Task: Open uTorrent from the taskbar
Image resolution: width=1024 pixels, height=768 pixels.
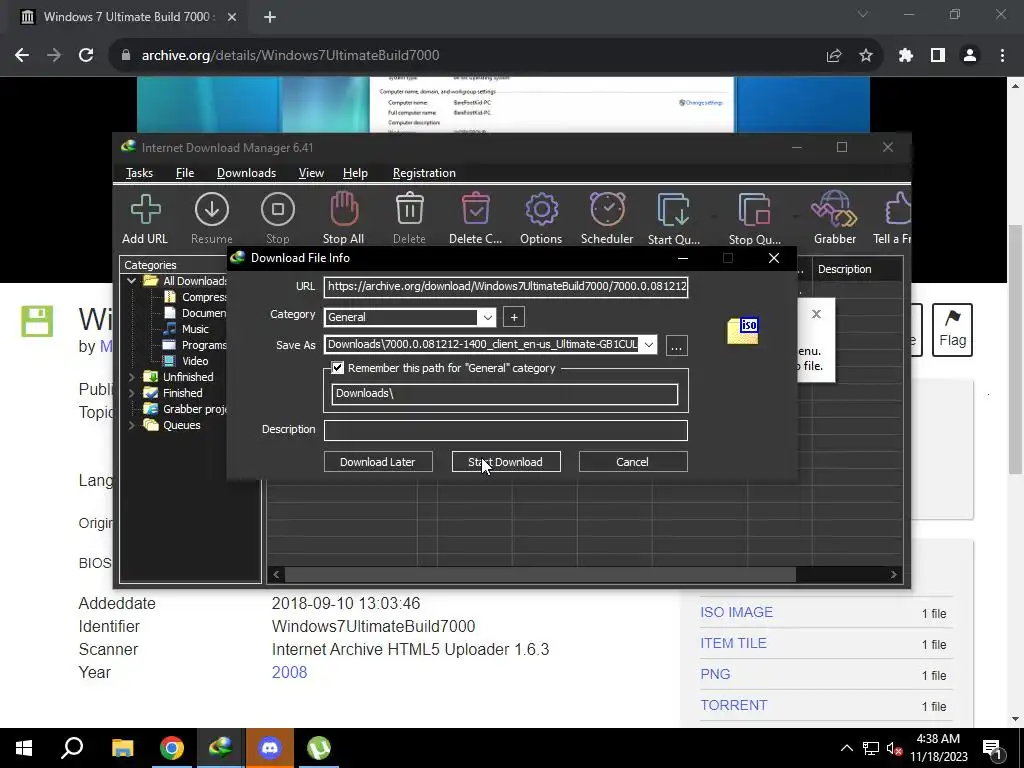Action: [x=319, y=748]
